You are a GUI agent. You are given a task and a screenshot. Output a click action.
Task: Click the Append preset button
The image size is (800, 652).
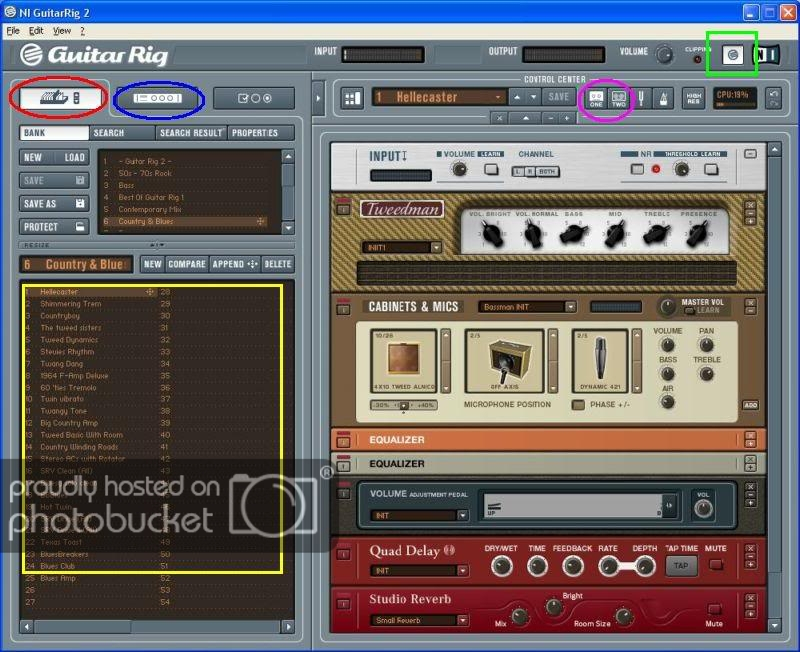235,264
